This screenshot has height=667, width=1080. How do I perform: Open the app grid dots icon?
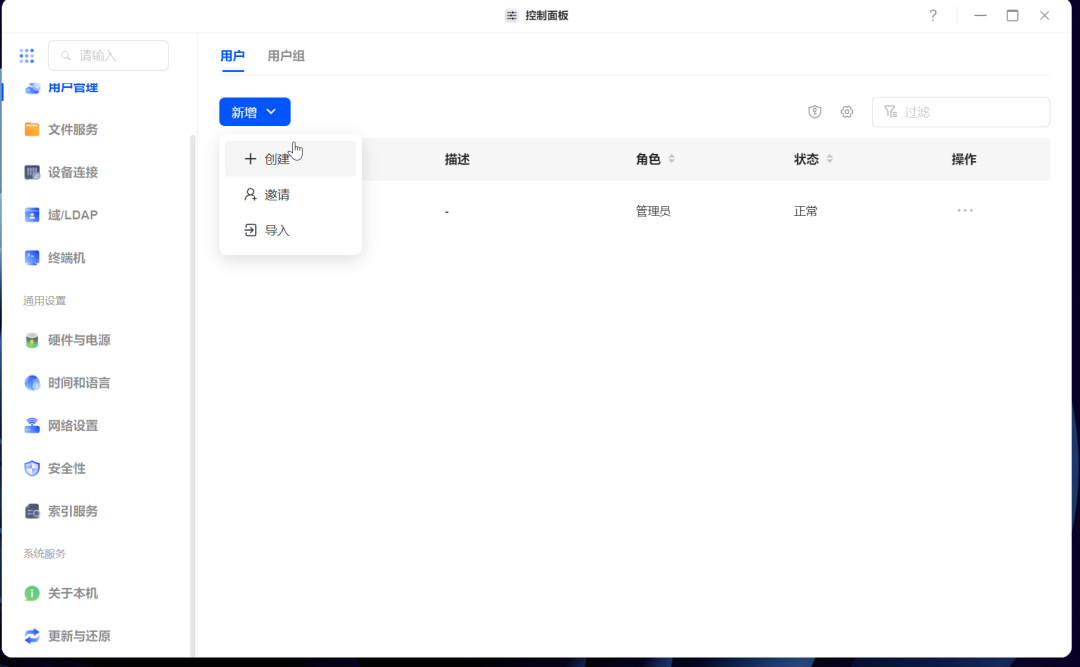pyautogui.click(x=27, y=56)
